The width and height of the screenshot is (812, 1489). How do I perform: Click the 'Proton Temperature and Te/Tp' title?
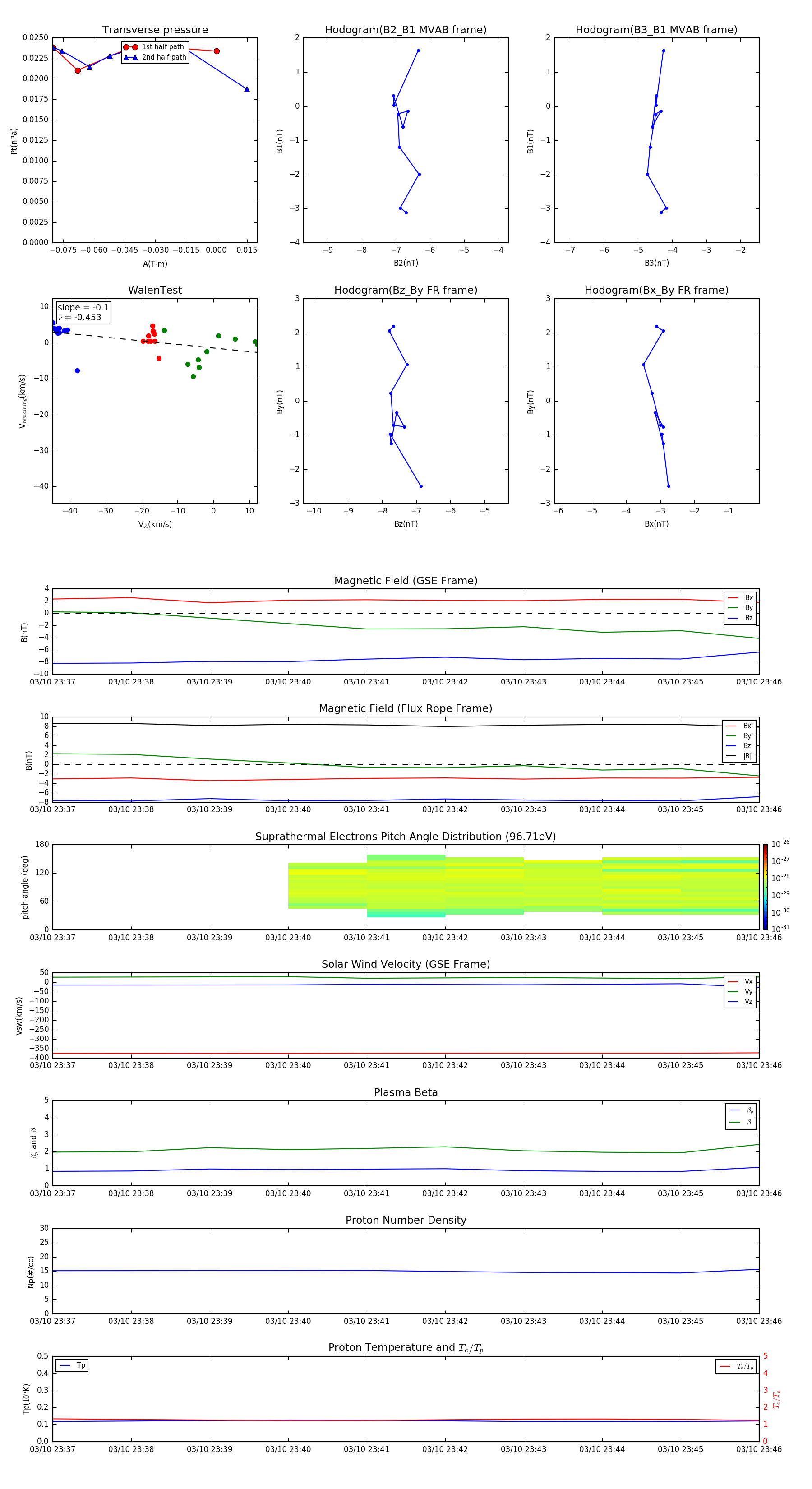[406, 1347]
